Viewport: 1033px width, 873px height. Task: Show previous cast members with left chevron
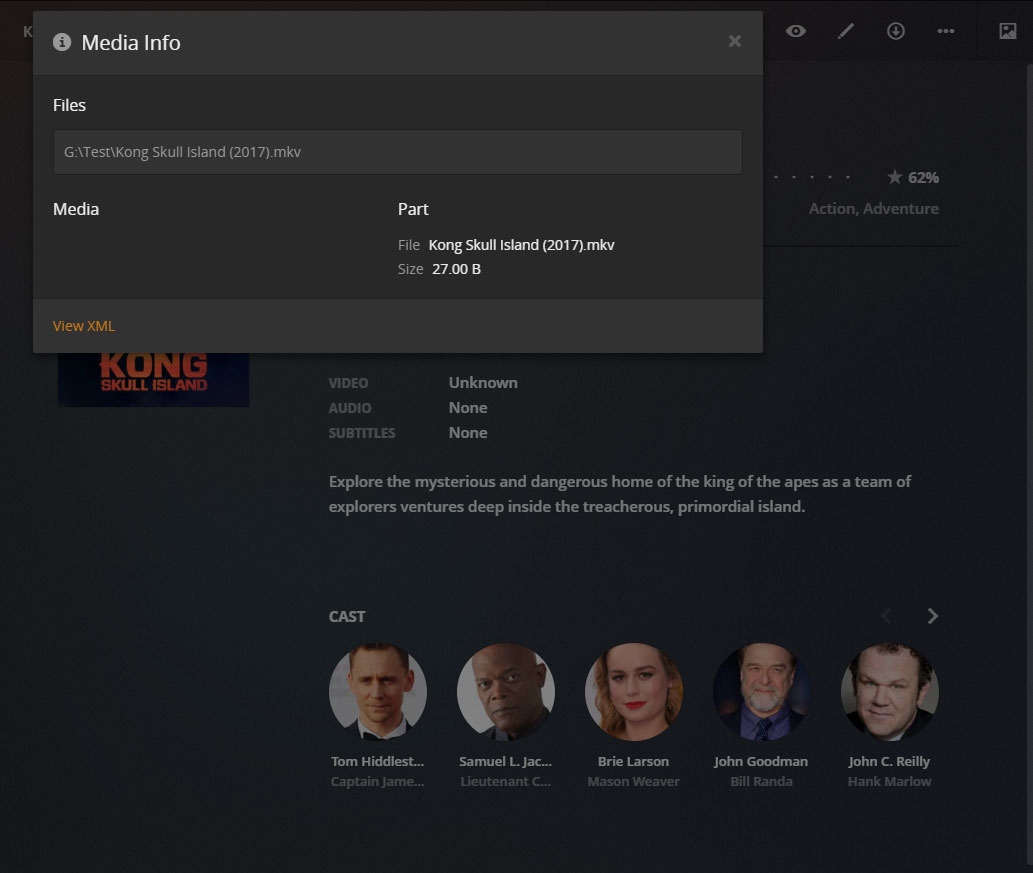(x=886, y=616)
